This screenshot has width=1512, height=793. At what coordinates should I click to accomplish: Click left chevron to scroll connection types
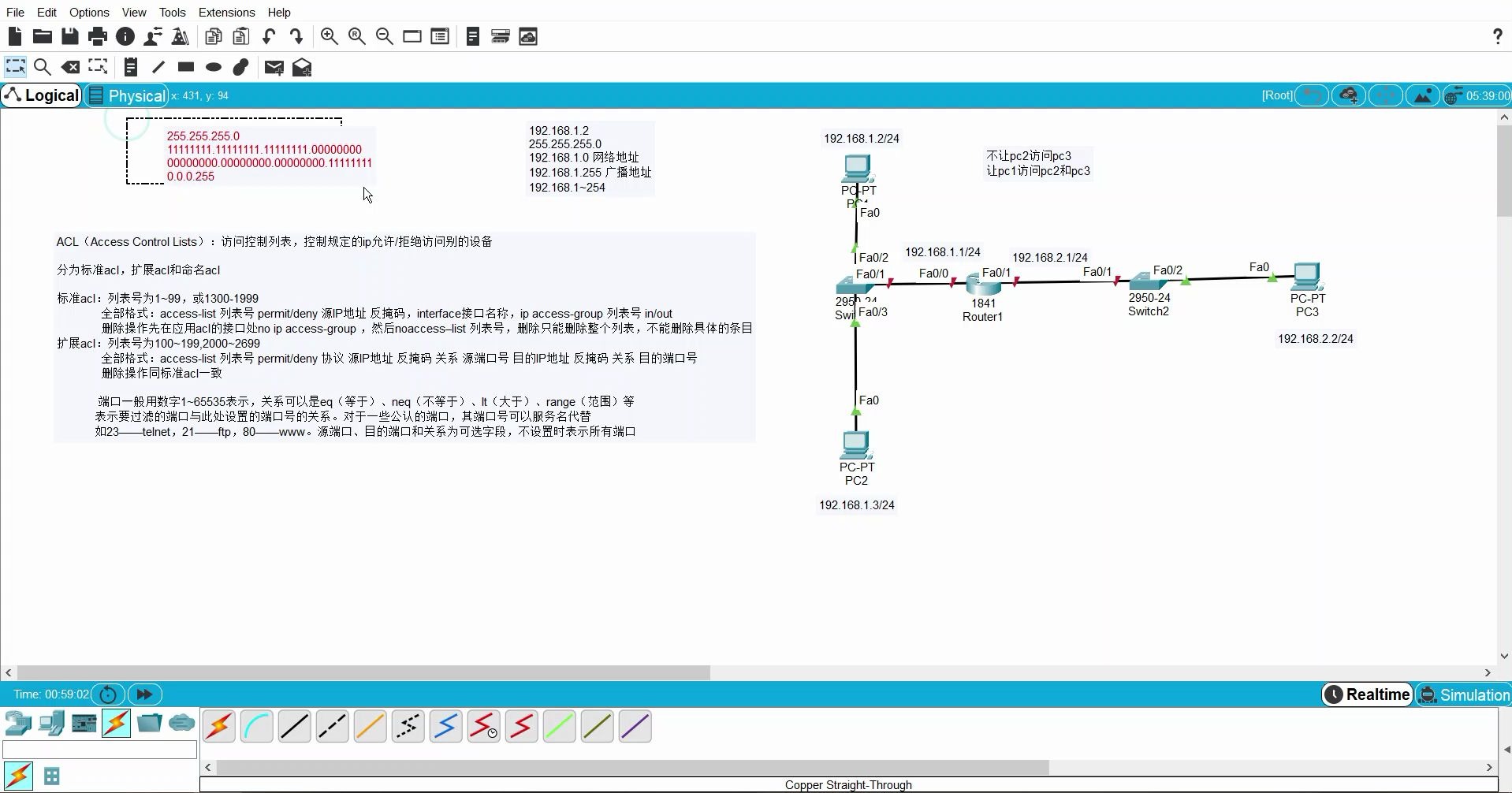tap(207, 766)
